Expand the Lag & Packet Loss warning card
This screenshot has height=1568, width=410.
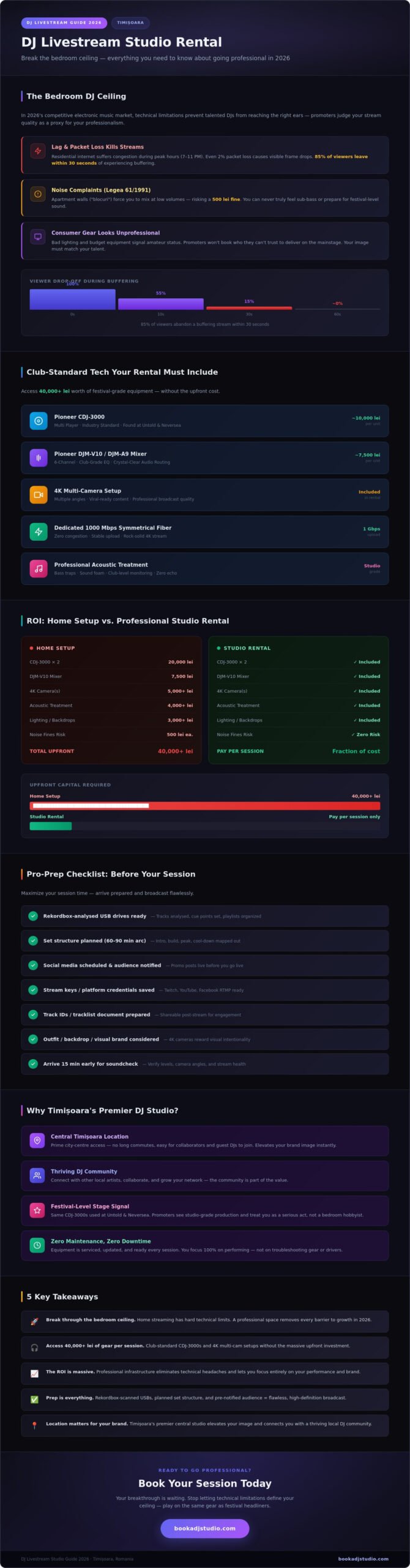tap(205, 156)
